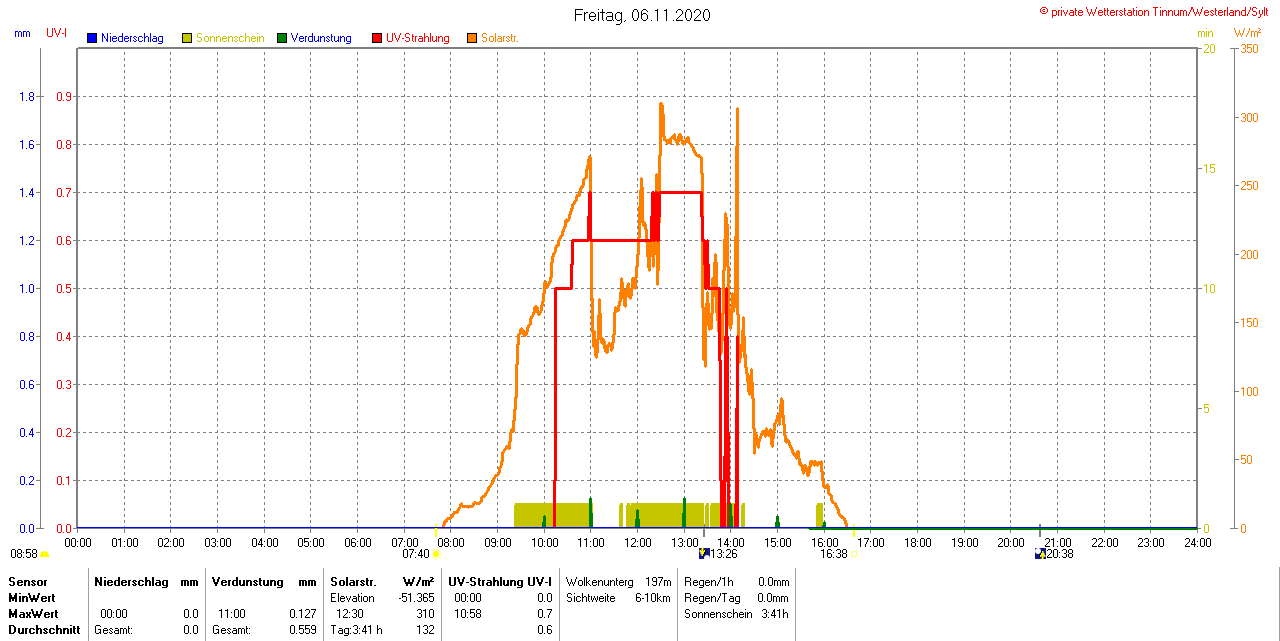Click the sunset time 16:38
1280x641 pixels.
click(x=834, y=554)
